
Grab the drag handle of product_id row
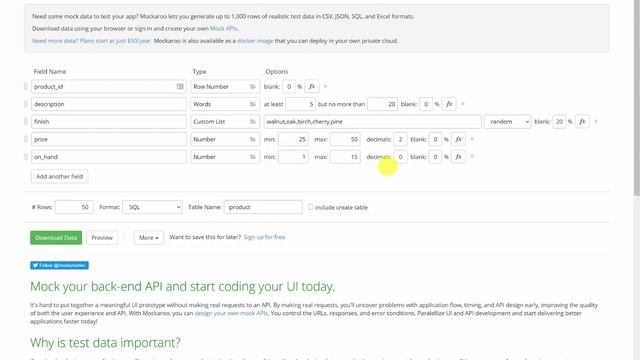click(26, 87)
